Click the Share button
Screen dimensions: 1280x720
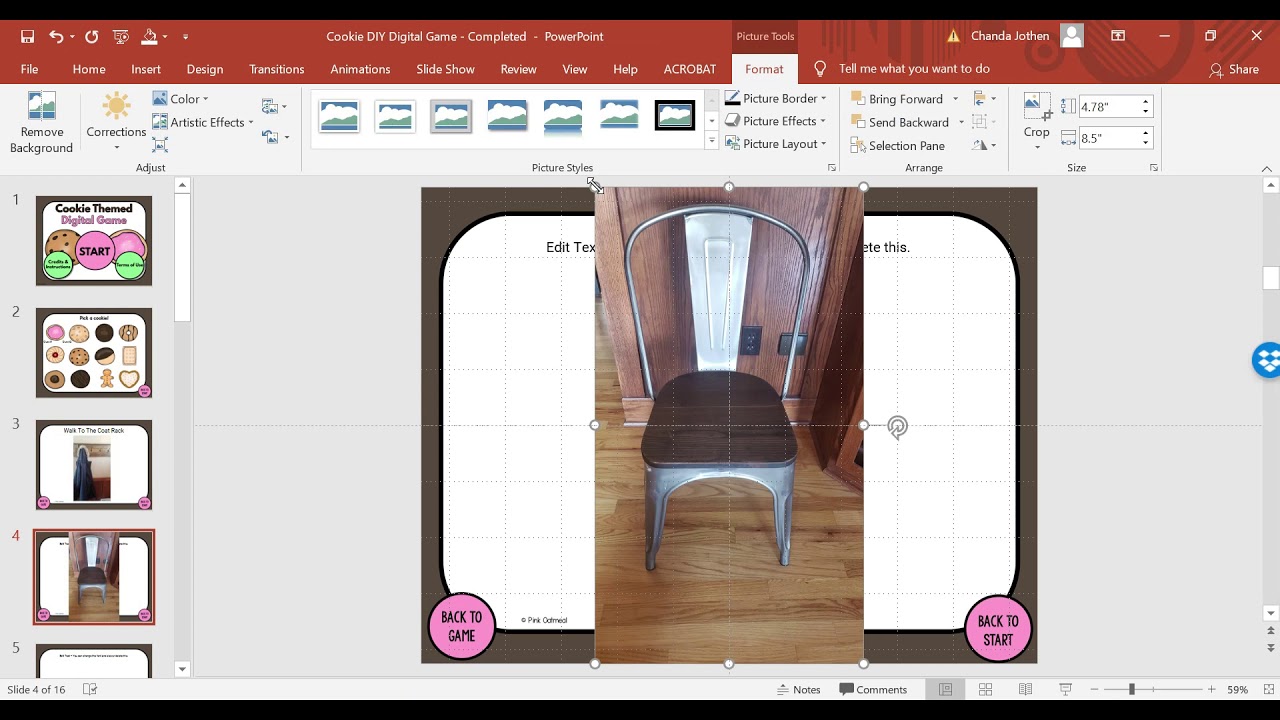(1234, 69)
